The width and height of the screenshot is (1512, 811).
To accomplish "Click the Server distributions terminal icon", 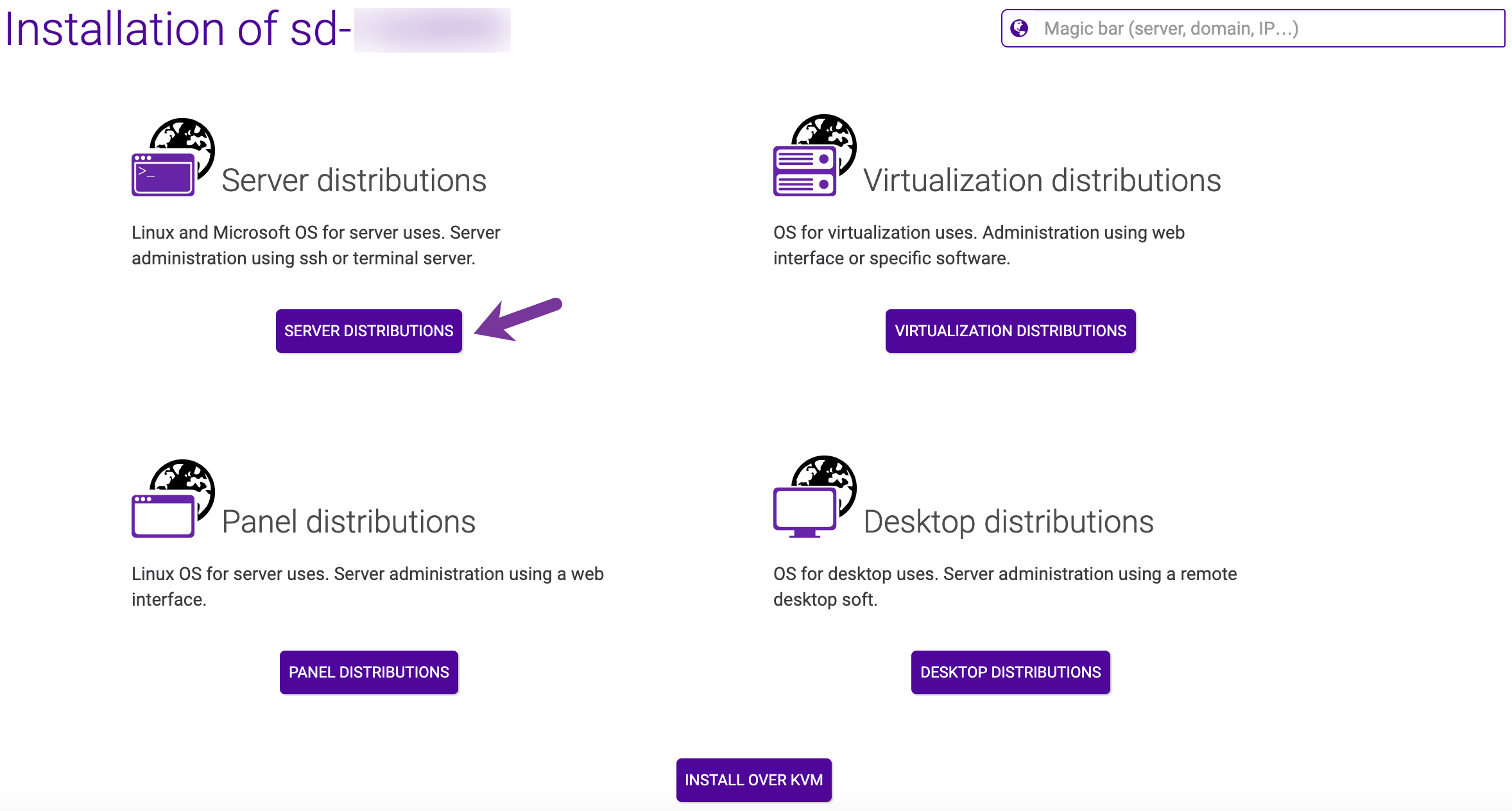I will [164, 174].
